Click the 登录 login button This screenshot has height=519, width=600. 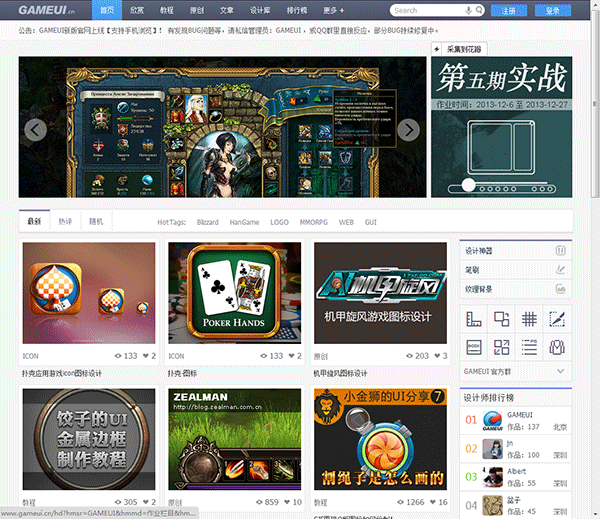tap(553, 11)
